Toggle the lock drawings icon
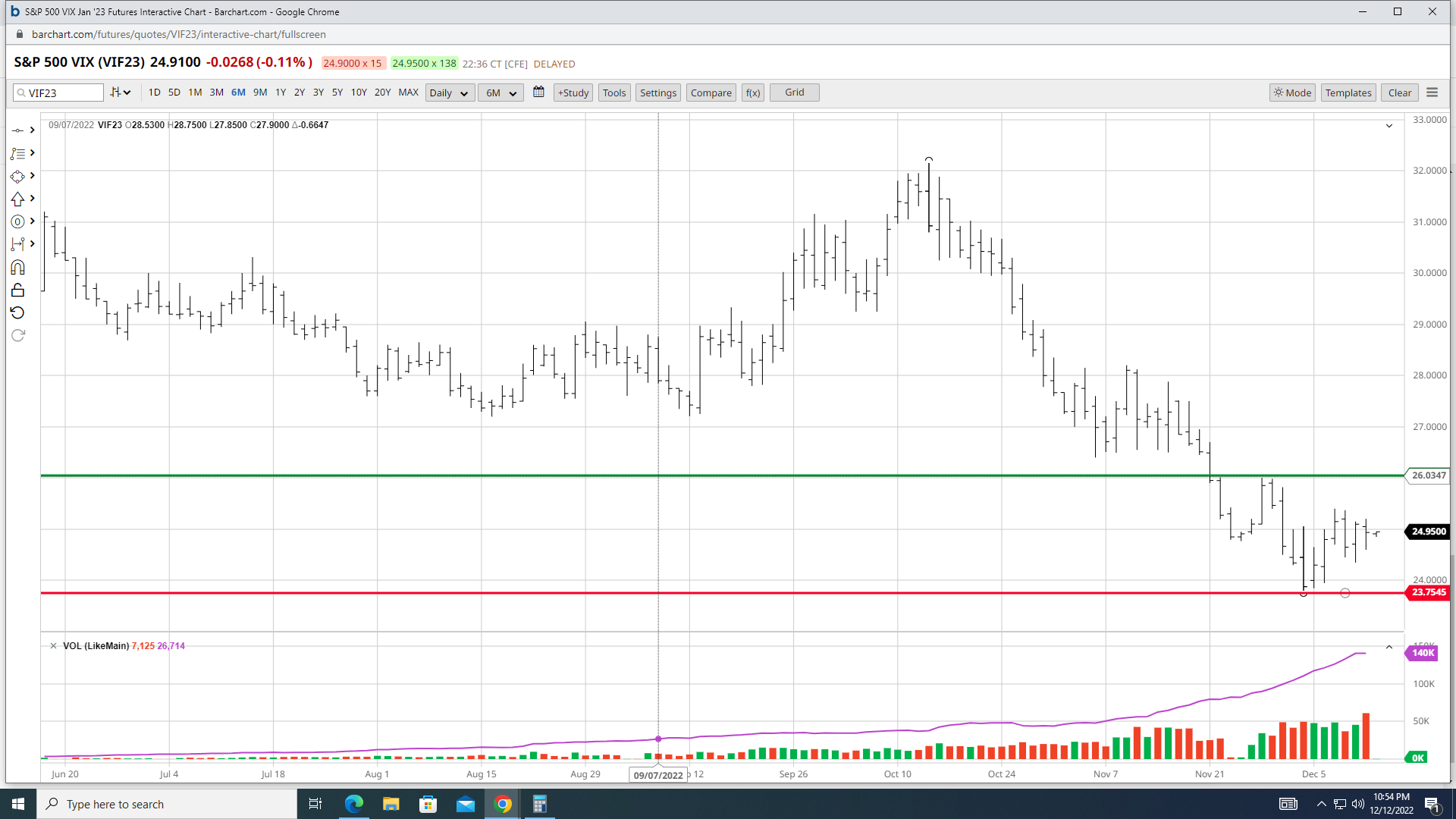The width and height of the screenshot is (1456, 819). pyautogui.click(x=18, y=290)
